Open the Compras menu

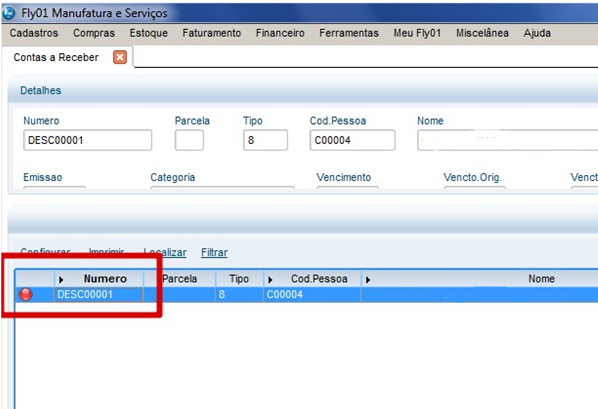tap(94, 33)
